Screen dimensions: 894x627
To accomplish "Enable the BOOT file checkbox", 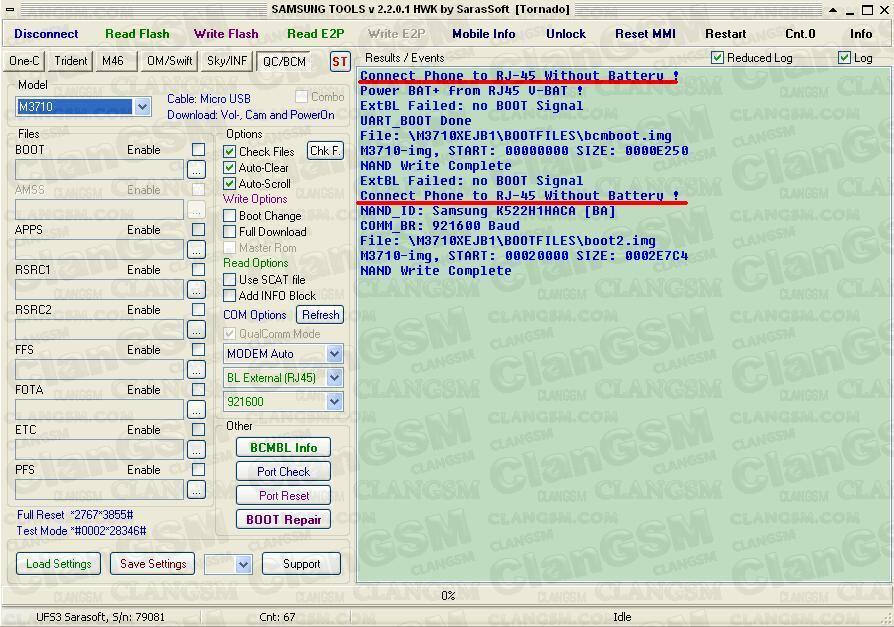I will pos(198,149).
